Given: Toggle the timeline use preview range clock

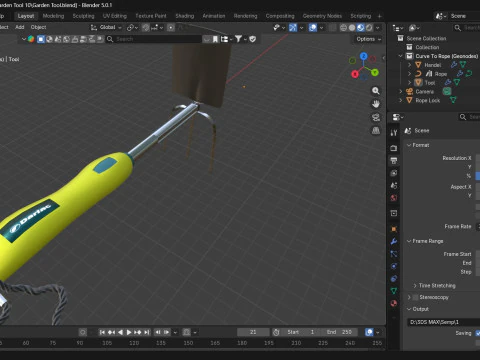Looking at the screenshot, I should (276, 332).
